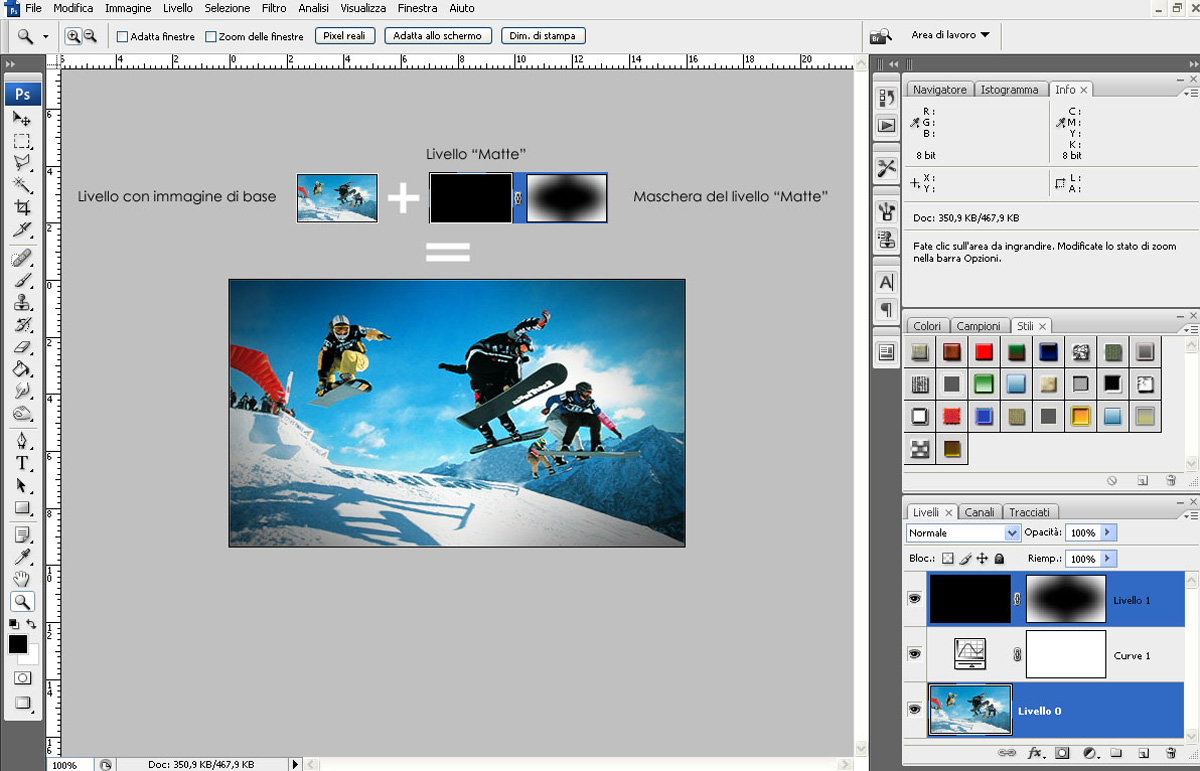Select the Horizontal Type tool
Screen dimensions: 1200x771
(x=22, y=463)
